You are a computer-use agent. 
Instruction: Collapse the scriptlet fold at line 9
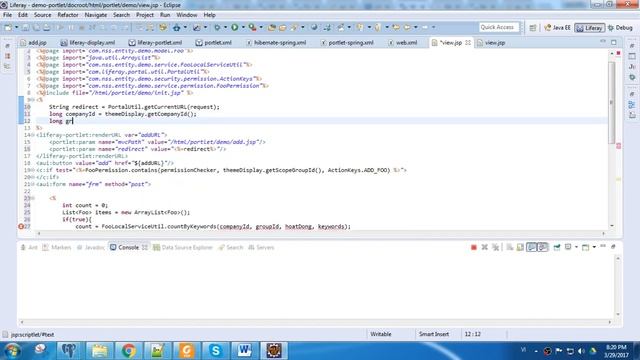[33, 100]
